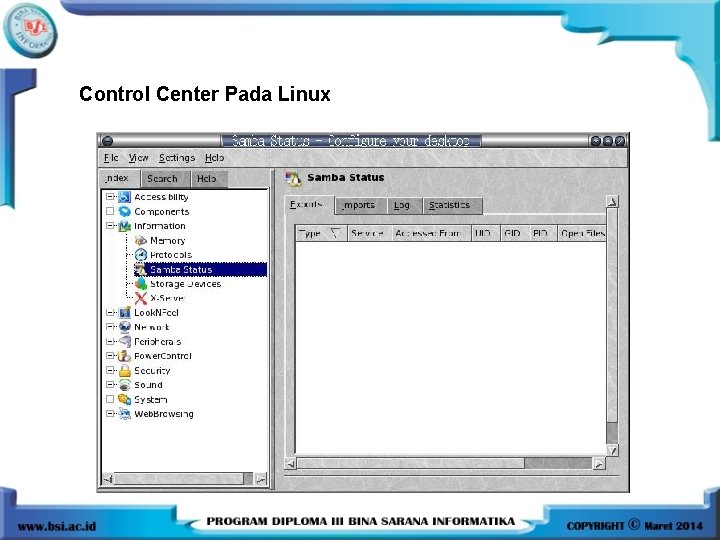Image resolution: width=720 pixels, height=540 pixels.
Task: Click the Accessibility icon in the tree
Action: [x=124, y=197]
